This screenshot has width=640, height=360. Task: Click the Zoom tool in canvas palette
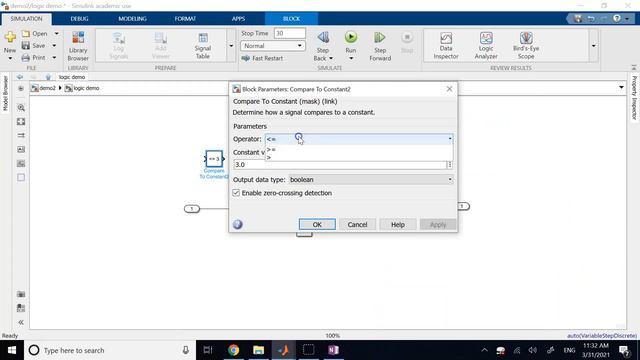tap(21, 108)
